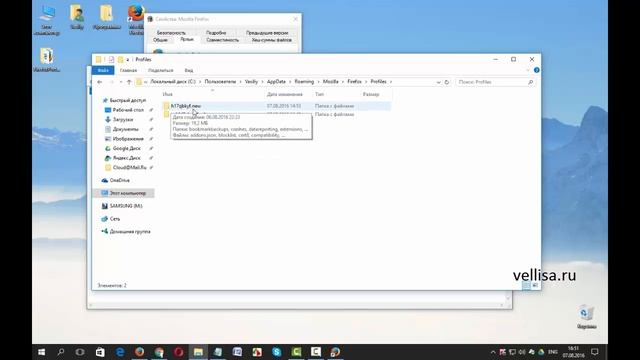Viewport: 640px width, 360px height.
Task: Select Быстрый доступ in navigation pane
Action: pyautogui.click(x=127, y=100)
